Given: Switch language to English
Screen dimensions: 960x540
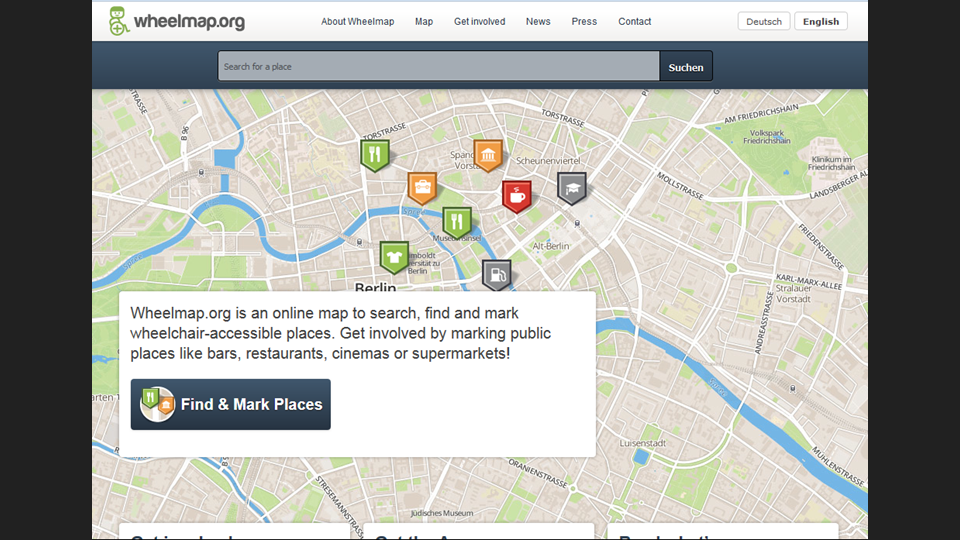Looking at the screenshot, I should pyautogui.click(x=821, y=21).
